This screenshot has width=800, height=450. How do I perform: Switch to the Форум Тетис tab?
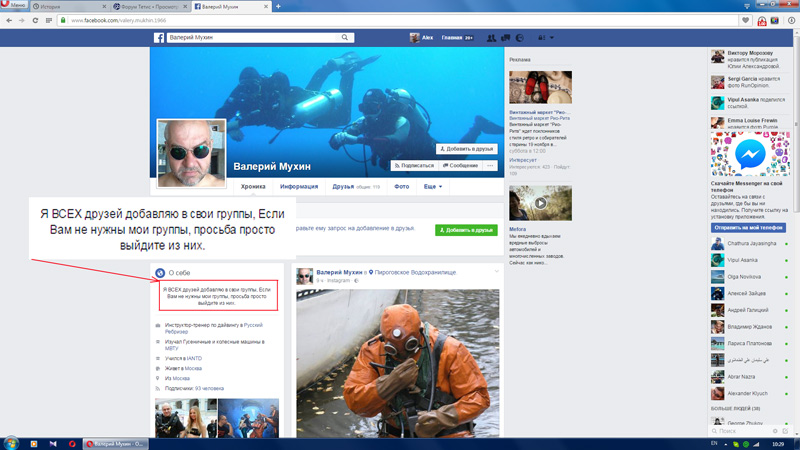click(150, 7)
